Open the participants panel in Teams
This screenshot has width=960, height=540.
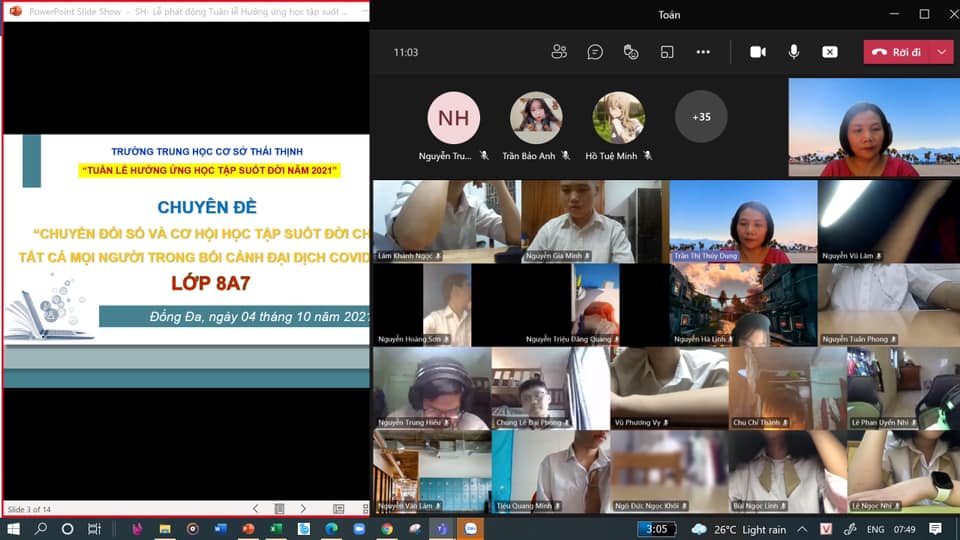pos(559,52)
